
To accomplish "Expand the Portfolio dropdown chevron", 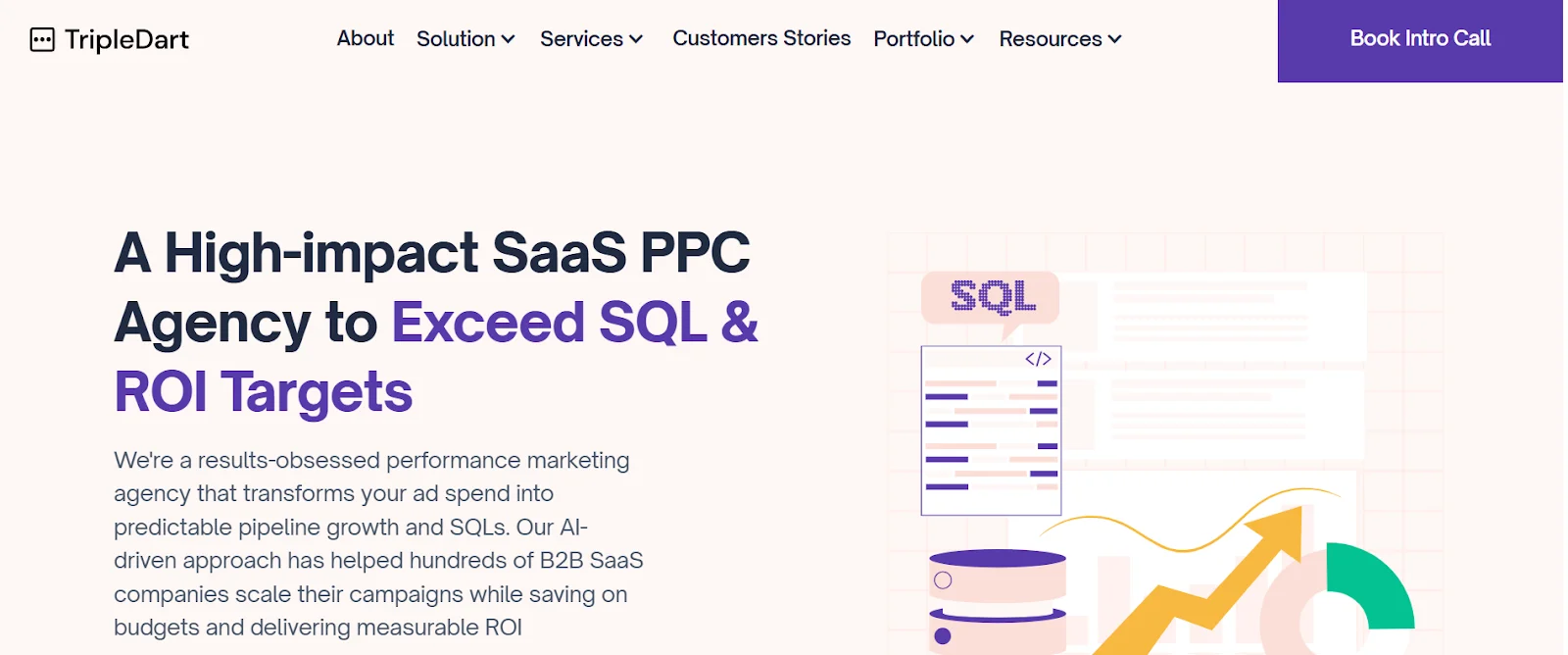I will click(967, 39).
